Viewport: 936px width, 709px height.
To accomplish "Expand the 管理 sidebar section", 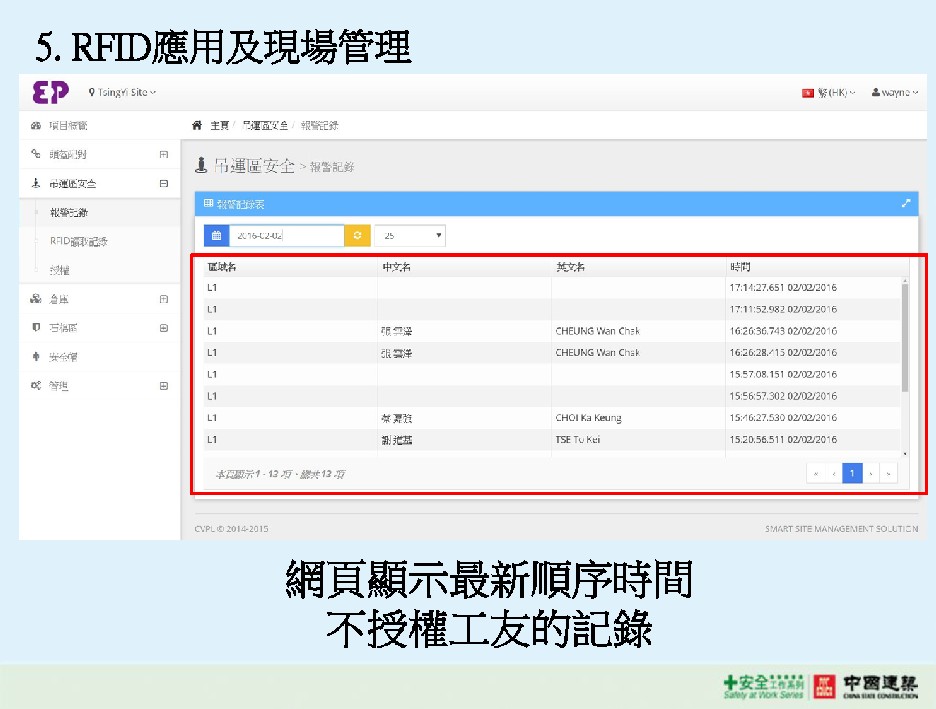I will click(164, 386).
